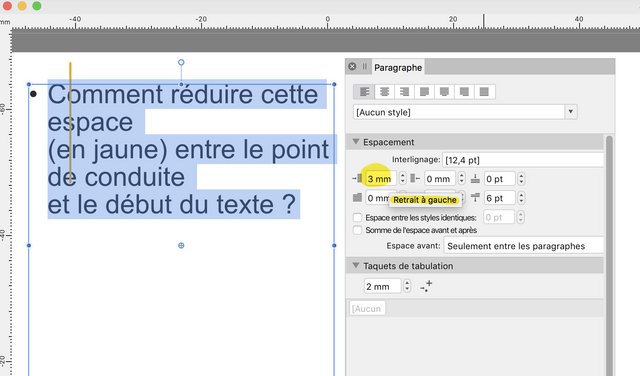The image size is (640, 376).
Task: Choose justify with last line centered
Action: pyautogui.click(x=444, y=92)
